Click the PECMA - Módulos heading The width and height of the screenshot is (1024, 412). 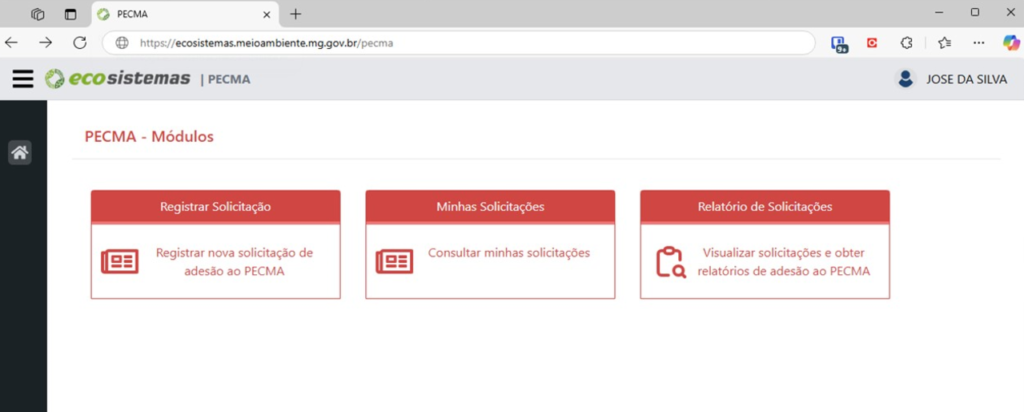149,137
